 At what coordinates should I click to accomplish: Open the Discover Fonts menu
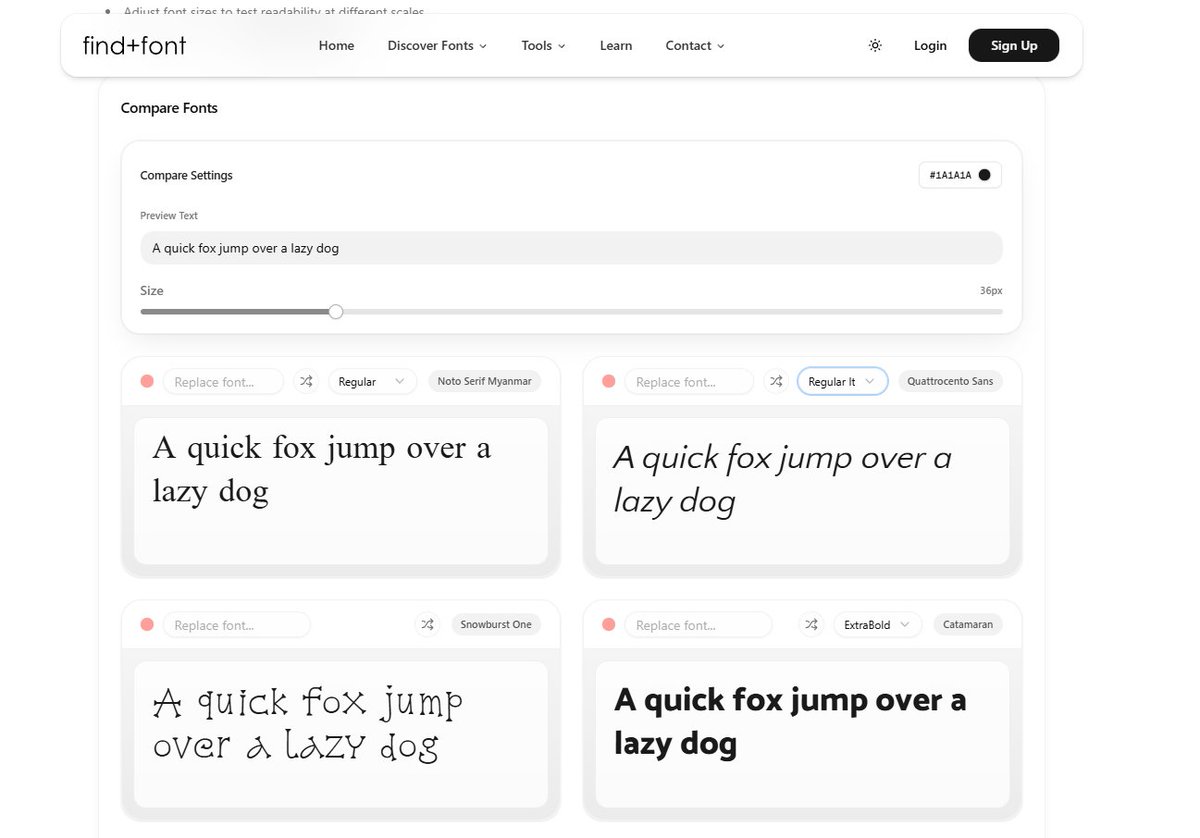click(437, 45)
